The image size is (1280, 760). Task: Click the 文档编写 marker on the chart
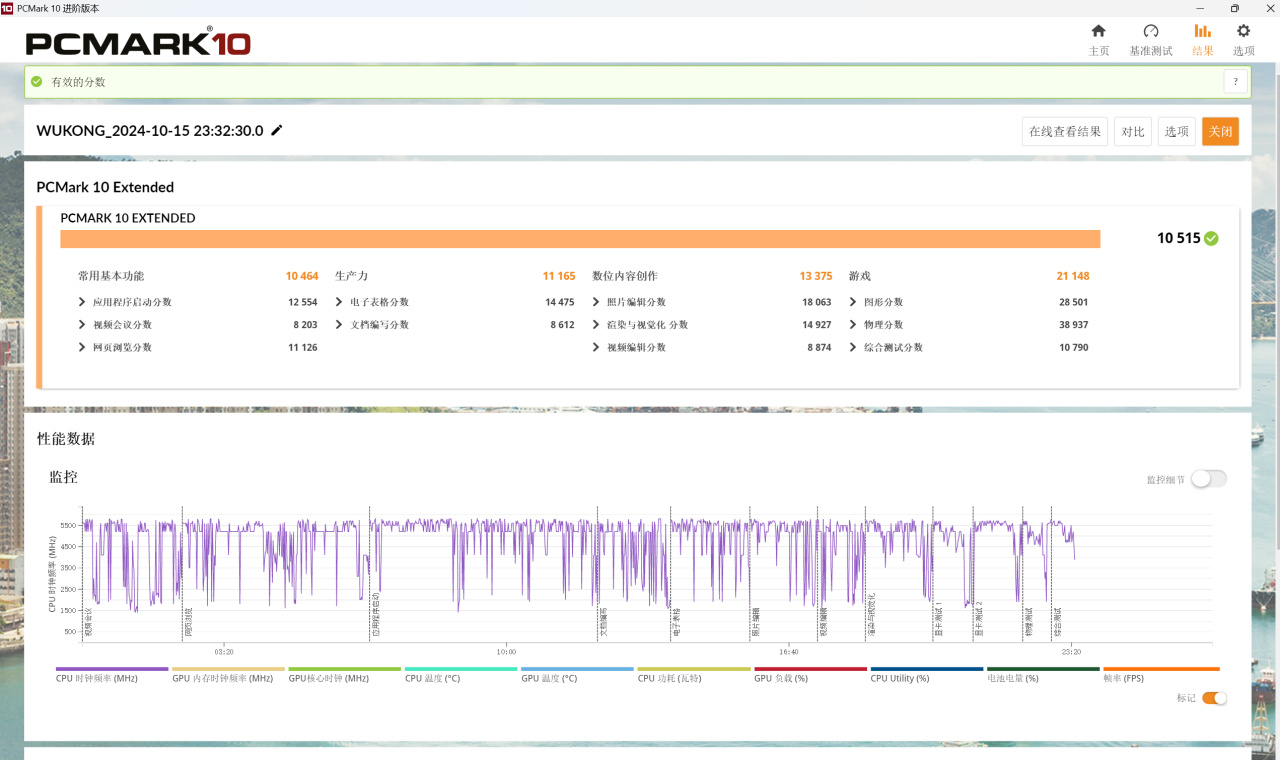603,623
